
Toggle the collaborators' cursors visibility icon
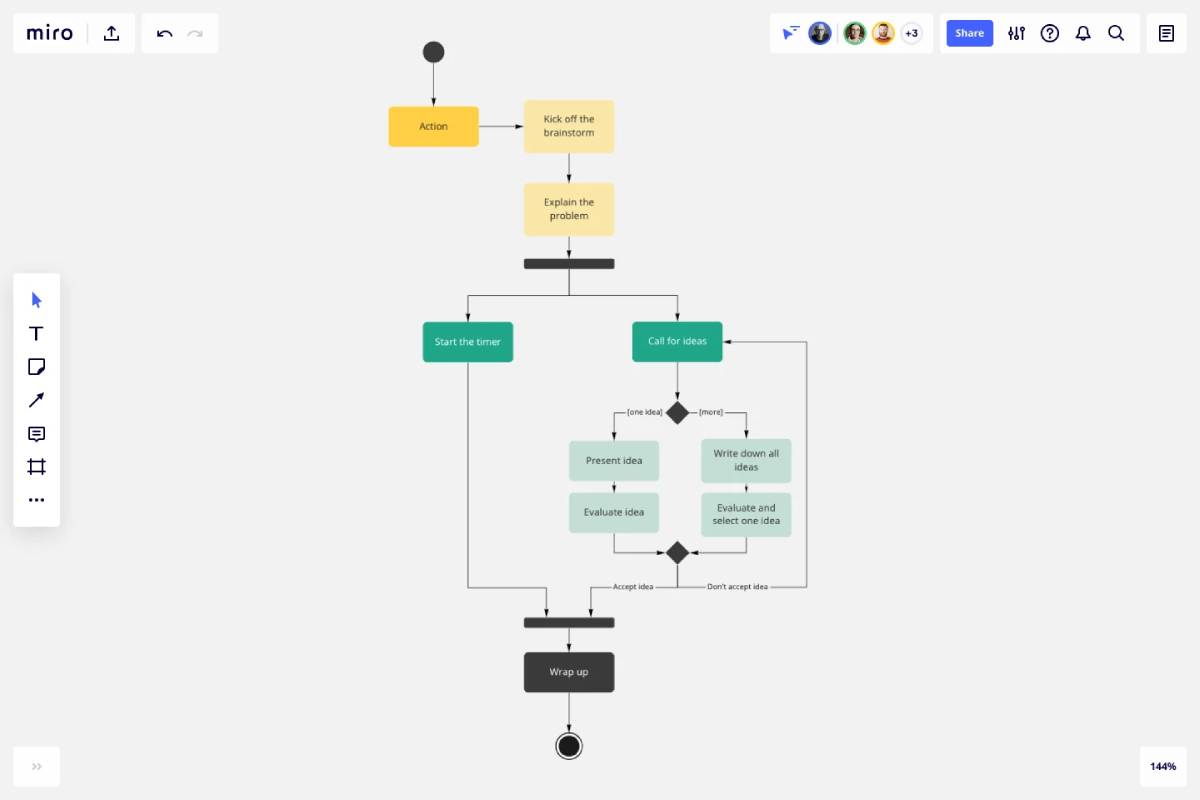point(791,33)
